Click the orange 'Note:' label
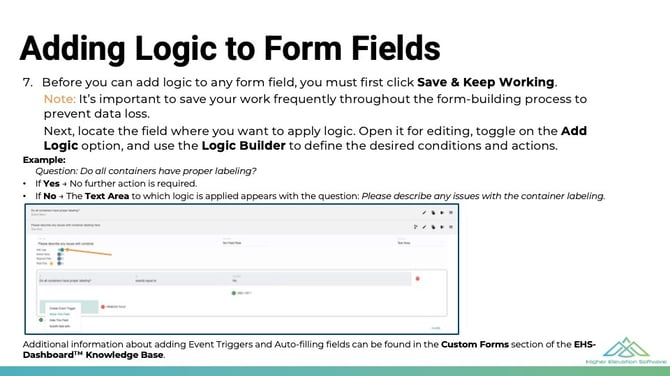The image size is (670, 376). pos(59,99)
